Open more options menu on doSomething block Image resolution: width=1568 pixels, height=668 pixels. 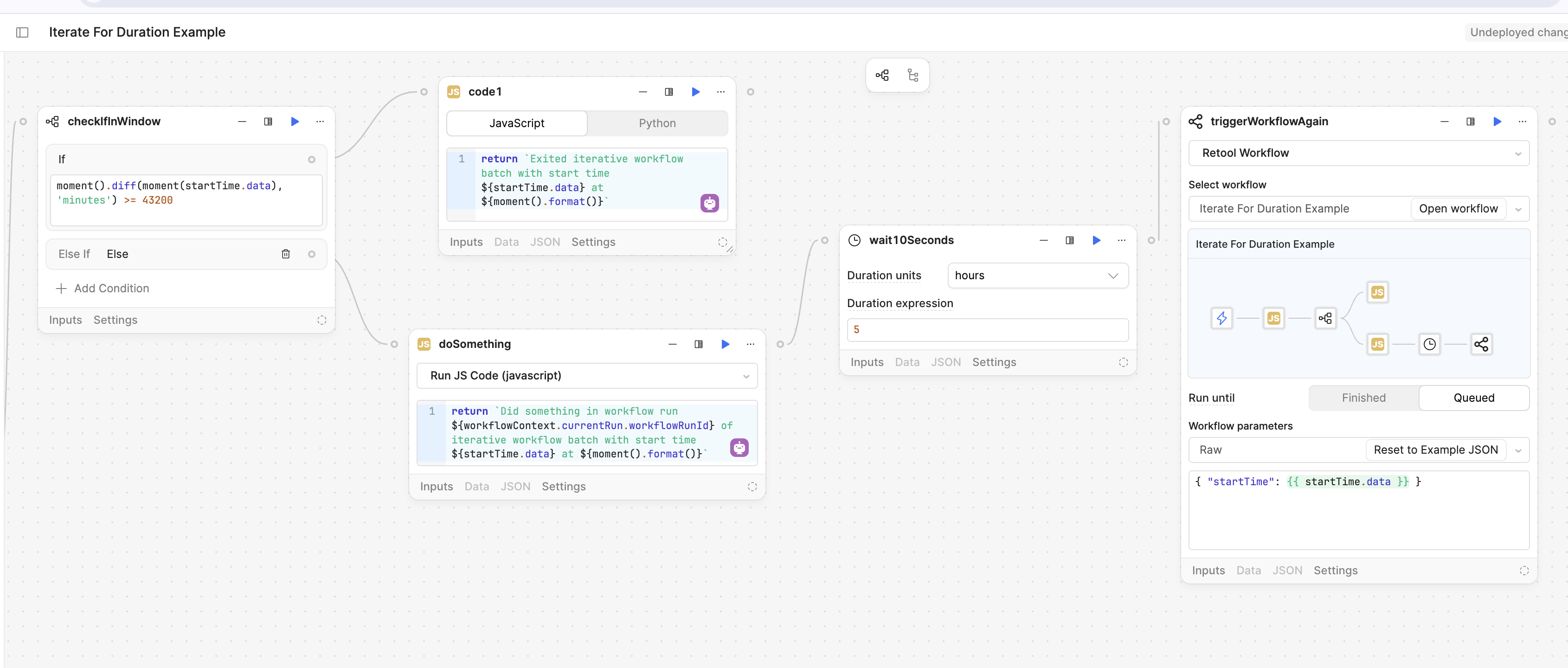pyautogui.click(x=750, y=344)
